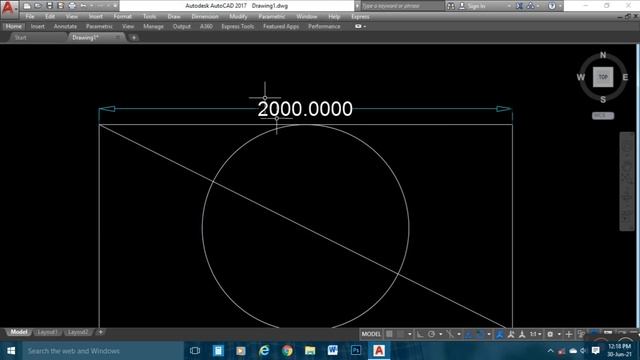
Task: Click the Photoshop taskbar icon
Action: pos(356,351)
